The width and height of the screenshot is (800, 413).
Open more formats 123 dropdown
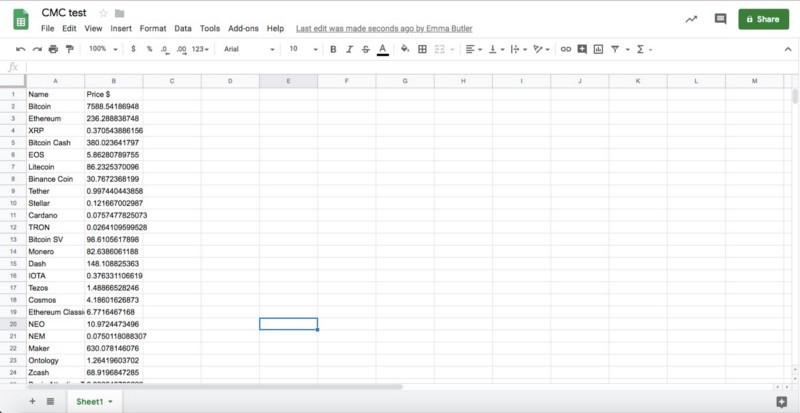pos(201,49)
